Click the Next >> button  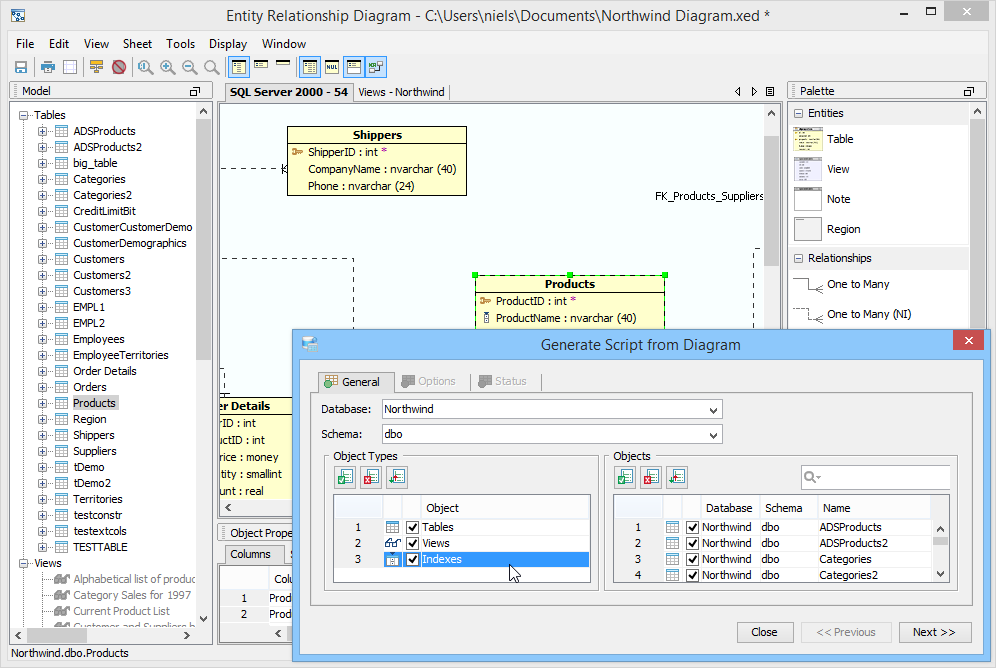pos(935,632)
